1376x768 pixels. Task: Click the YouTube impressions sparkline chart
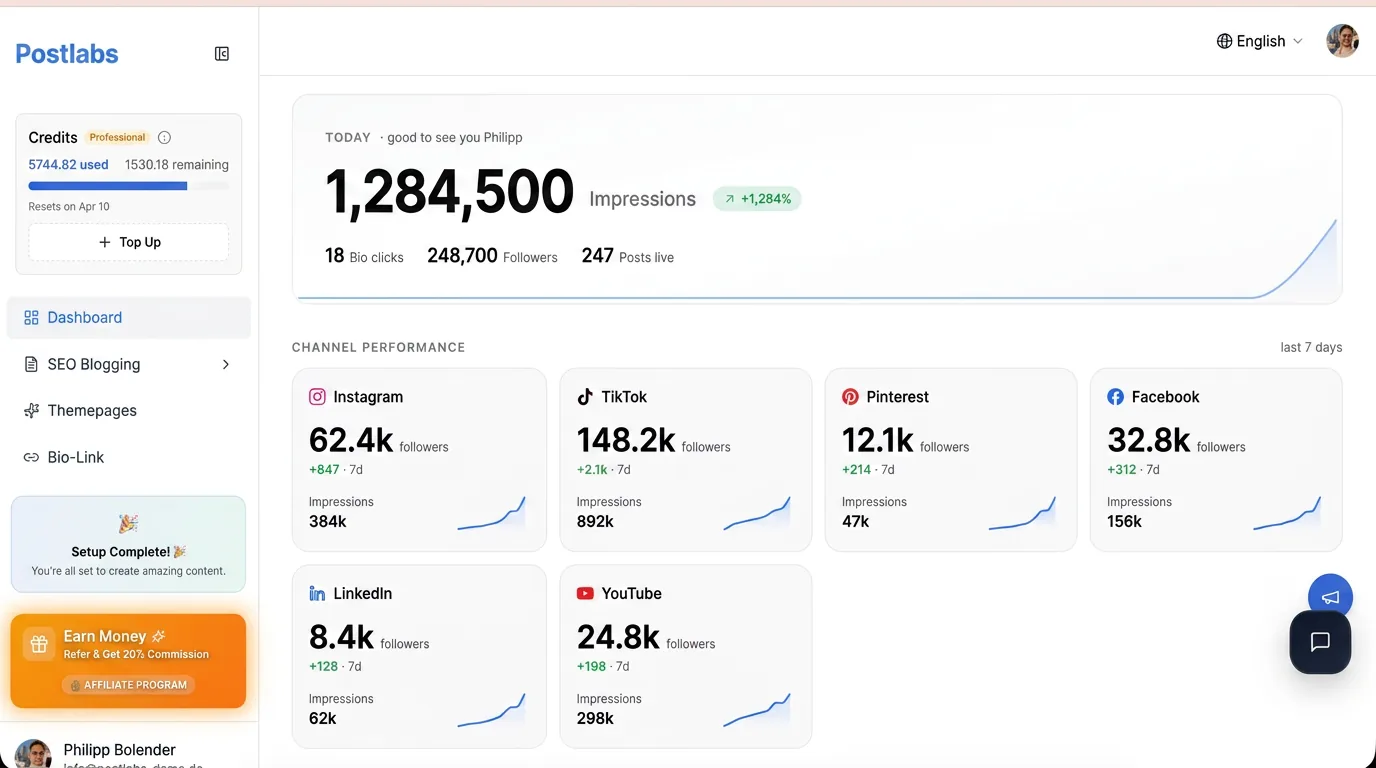pos(757,710)
